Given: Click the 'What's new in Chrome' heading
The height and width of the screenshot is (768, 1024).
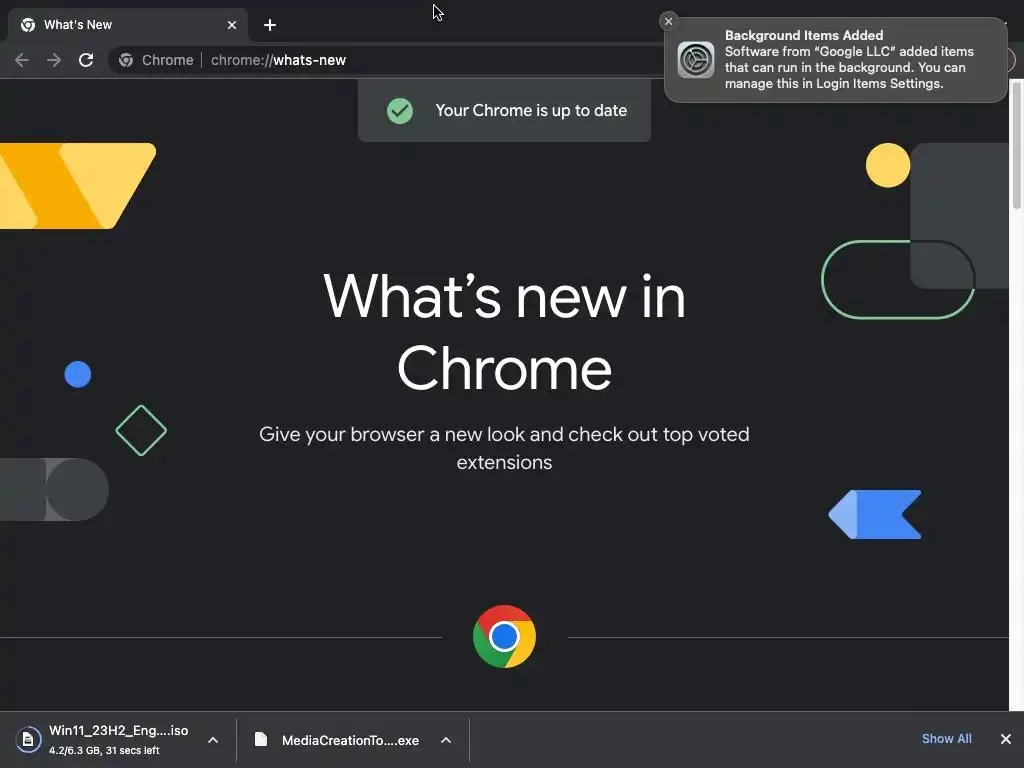Looking at the screenshot, I should point(504,332).
